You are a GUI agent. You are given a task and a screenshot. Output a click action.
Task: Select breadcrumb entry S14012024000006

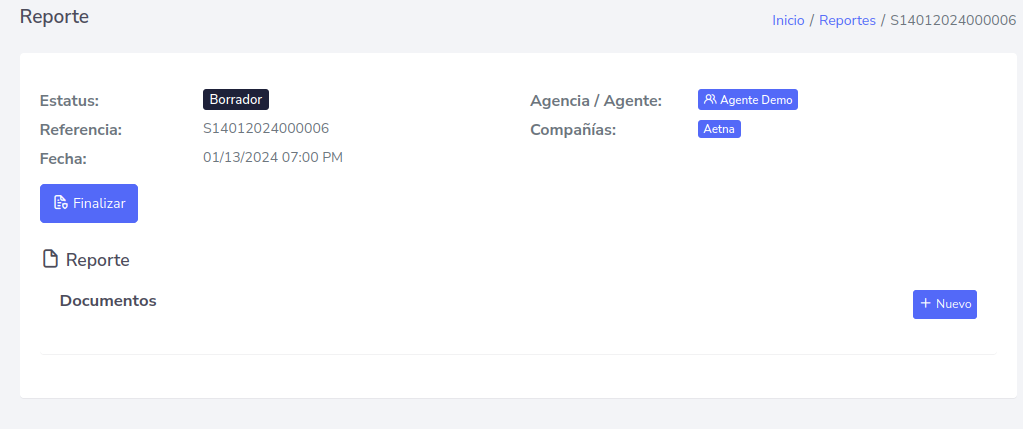pos(953,20)
